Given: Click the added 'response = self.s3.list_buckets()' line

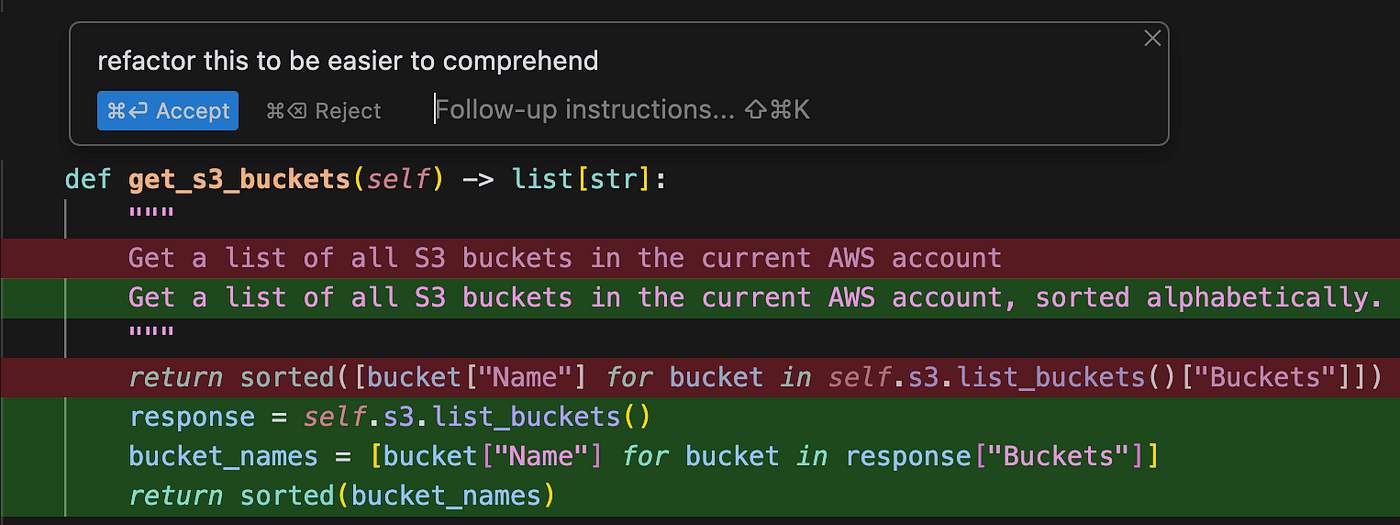Looking at the screenshot, I should (700, 416).
